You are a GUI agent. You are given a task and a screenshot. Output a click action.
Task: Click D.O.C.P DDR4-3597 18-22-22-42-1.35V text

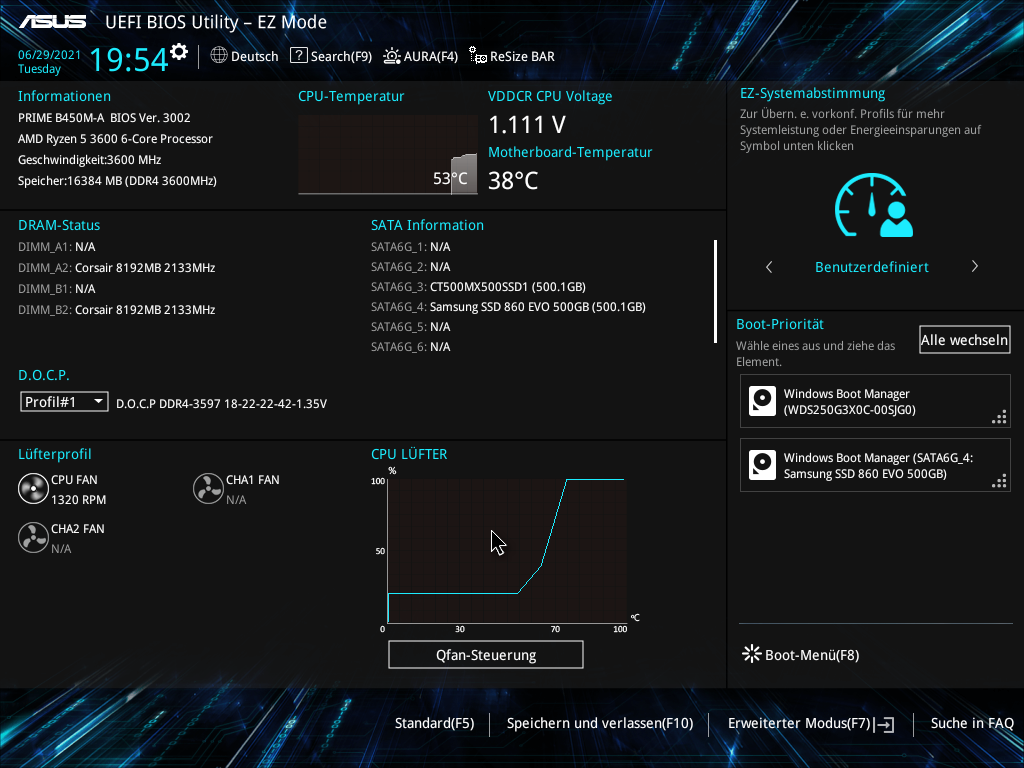pyautogui.click(x=221, y=404)
